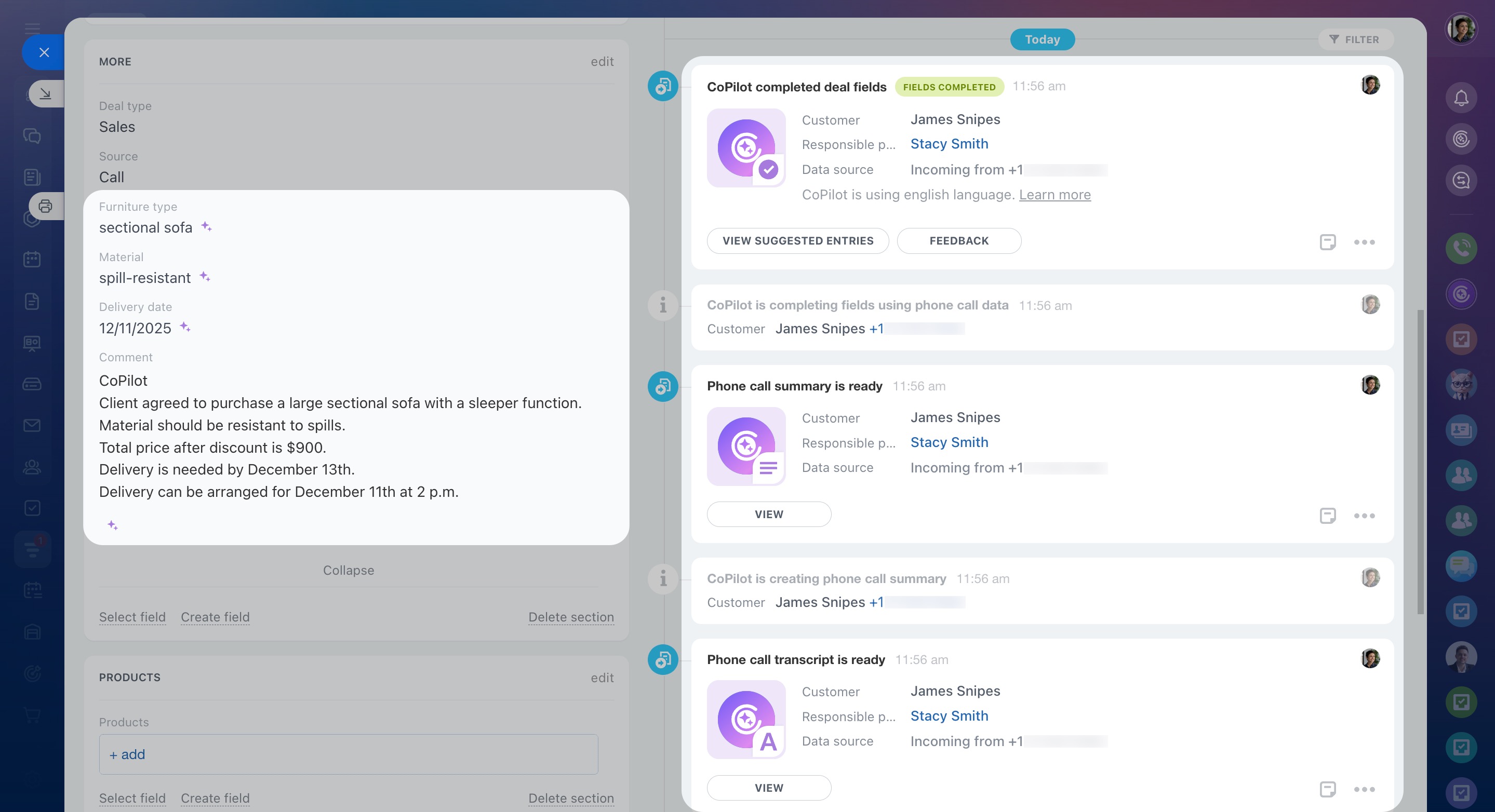Open Stacy Smith profile in summary card
The height and width of the screenshot is (812, 1495).
tap(949, 442)
